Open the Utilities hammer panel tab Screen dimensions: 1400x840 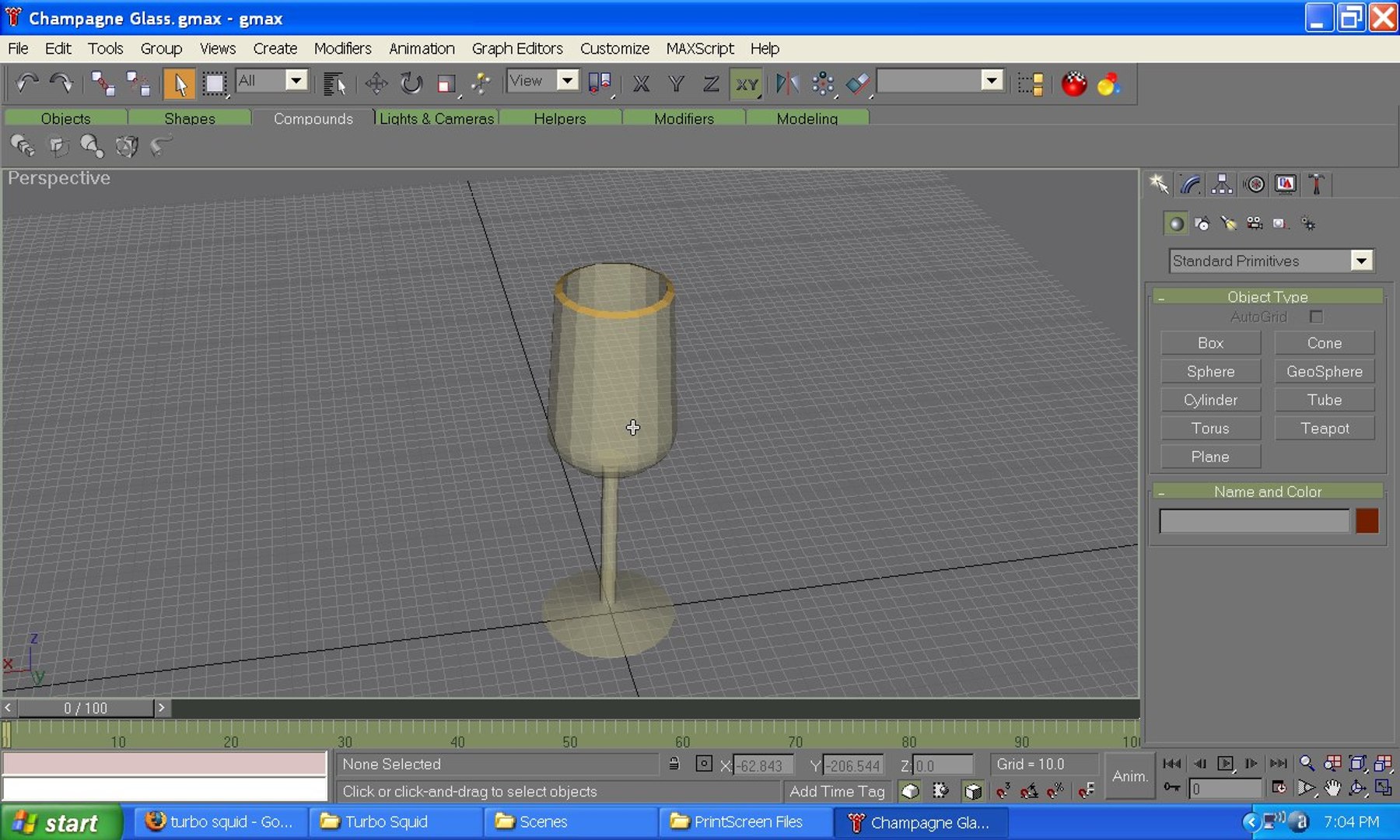coord(1317,184)
